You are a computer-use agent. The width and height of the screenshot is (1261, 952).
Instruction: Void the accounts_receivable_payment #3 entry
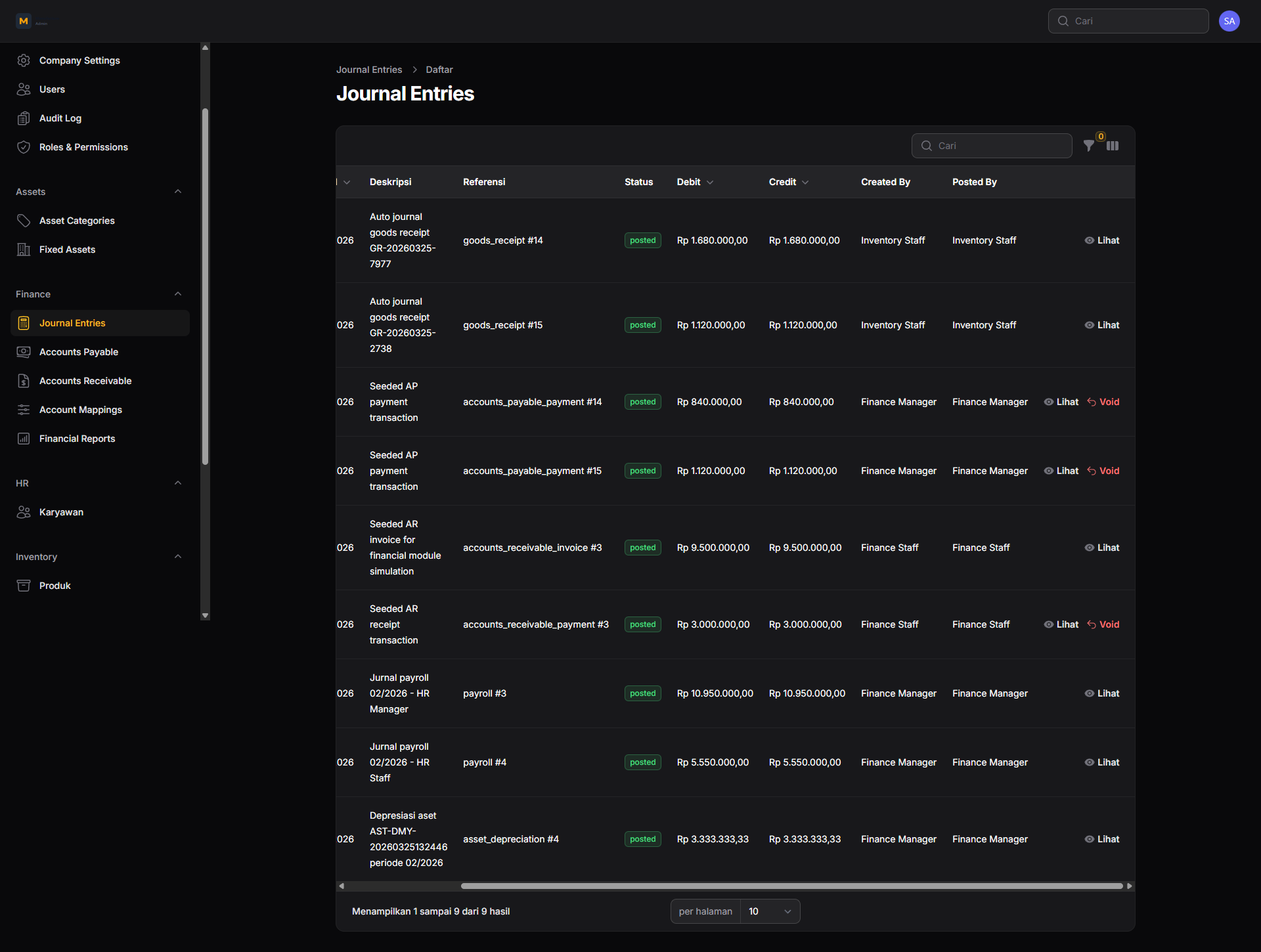click(x=1103, y=624)
